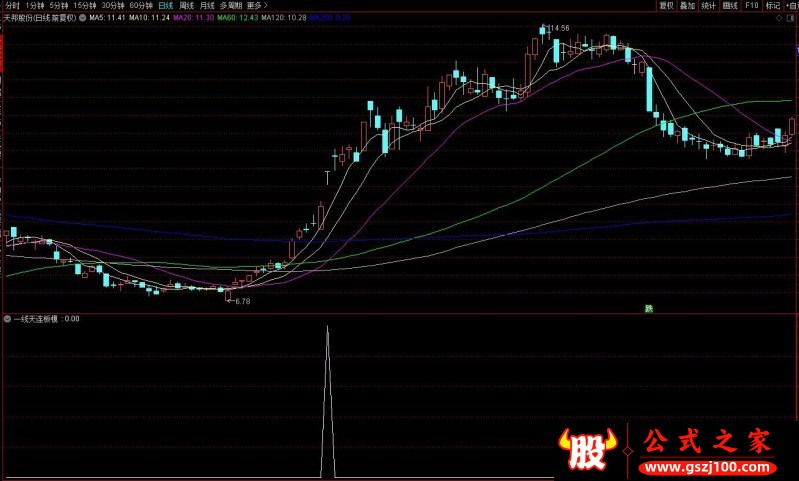The image size is (799, 481).
Task: Open the 标记 marking menu
Action: click(x=772, y=5)
